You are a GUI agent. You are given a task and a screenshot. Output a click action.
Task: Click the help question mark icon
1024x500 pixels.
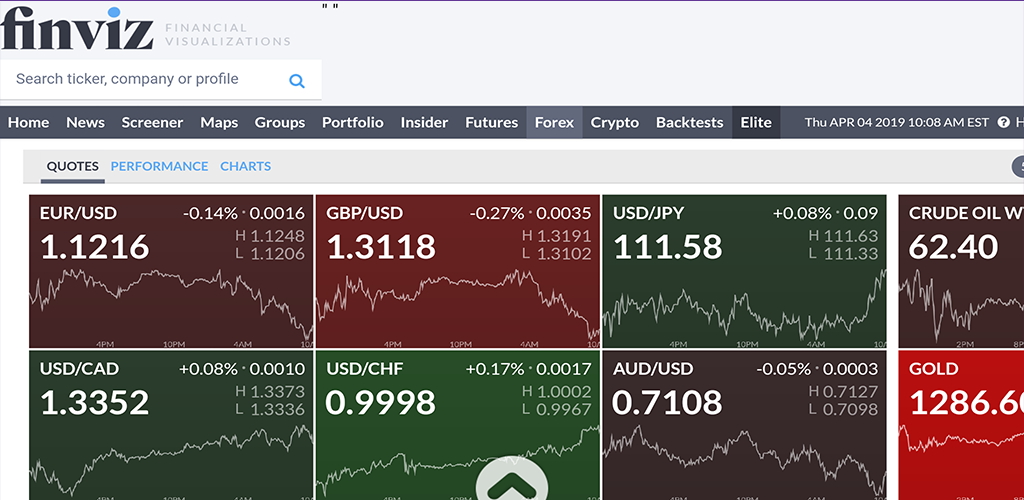tap(1004, 122)
